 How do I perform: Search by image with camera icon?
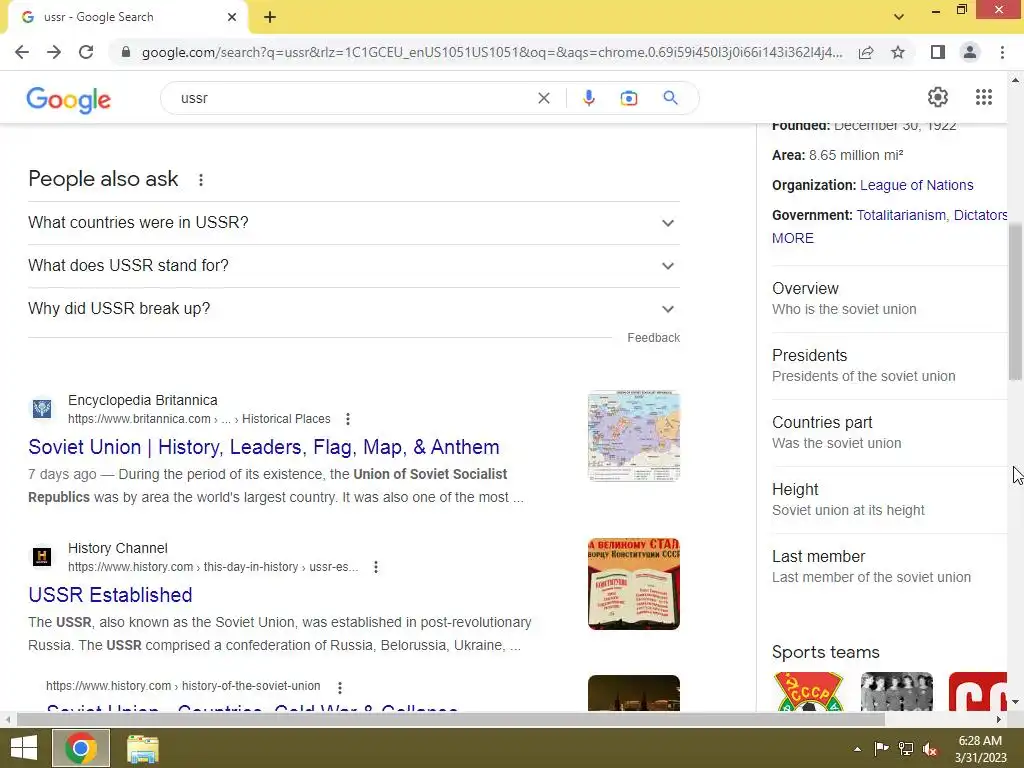[628, 98]
